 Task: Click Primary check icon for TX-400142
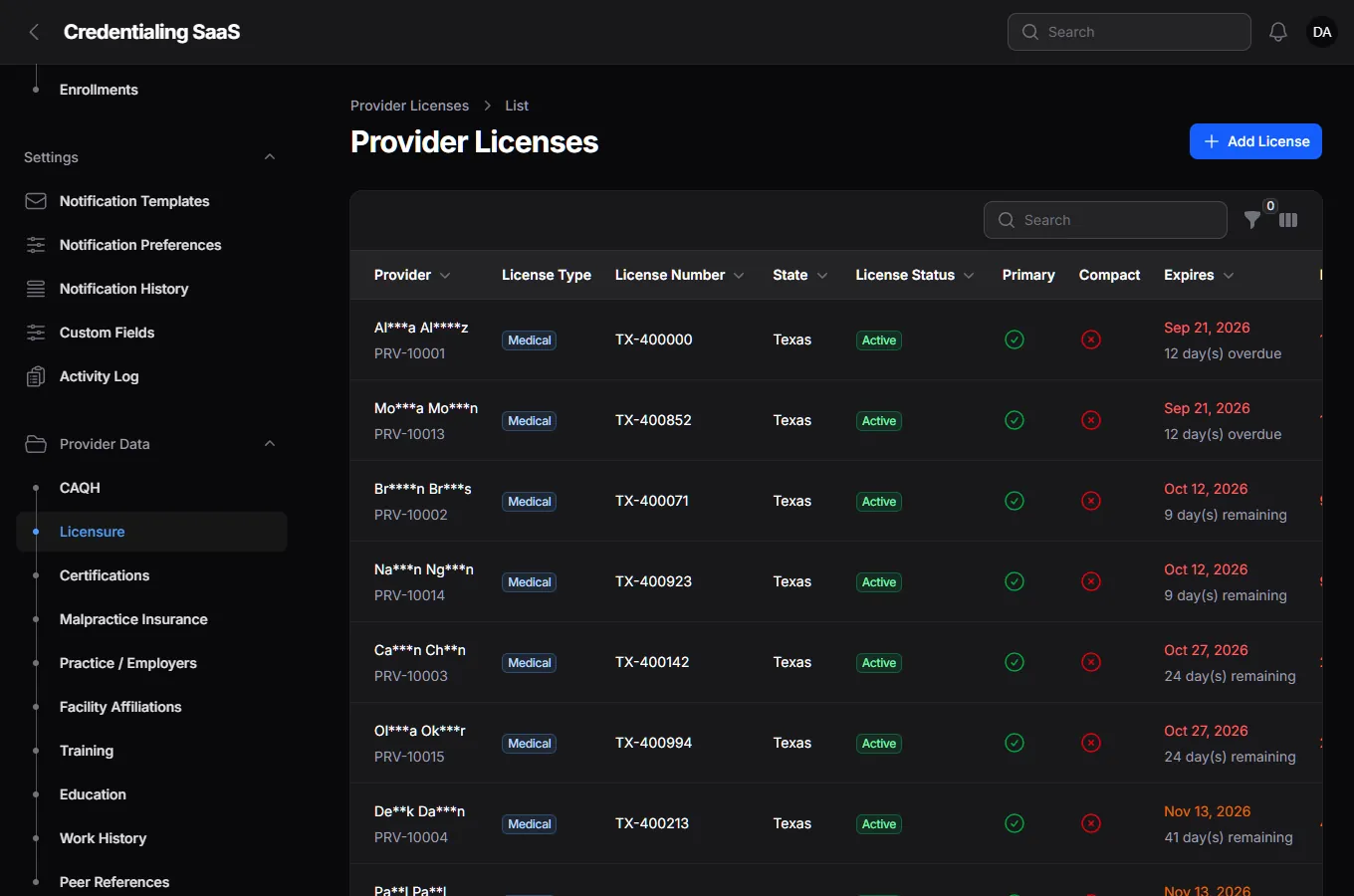pyautogui.click(x=1015, y=662)
